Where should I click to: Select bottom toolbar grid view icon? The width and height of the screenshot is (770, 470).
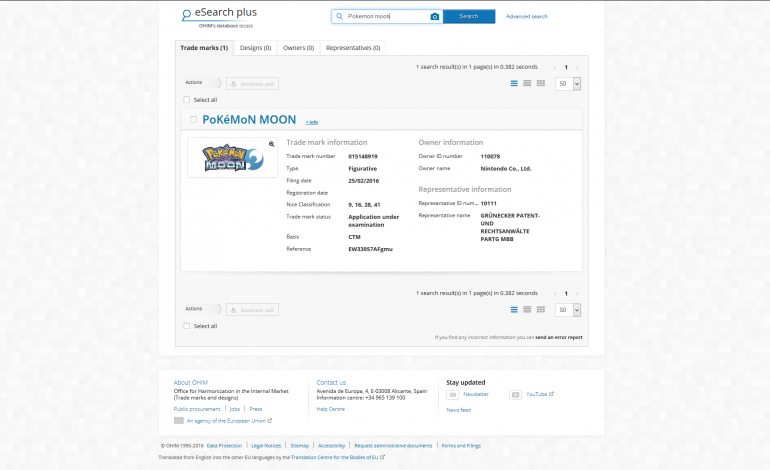click(541, 310)
